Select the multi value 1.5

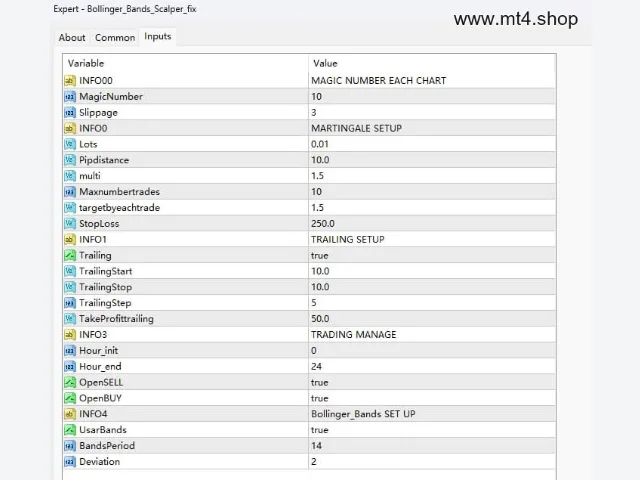(x=317, y=176)
